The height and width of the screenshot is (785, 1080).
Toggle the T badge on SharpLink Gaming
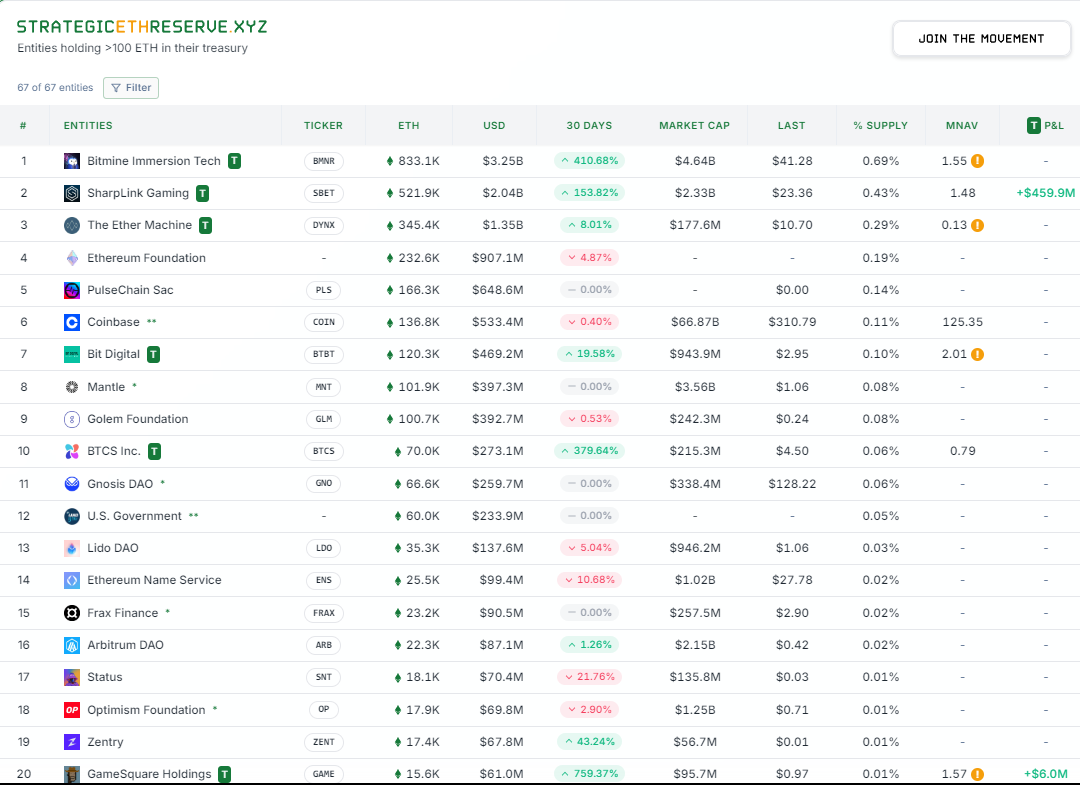tap(201, 192)
